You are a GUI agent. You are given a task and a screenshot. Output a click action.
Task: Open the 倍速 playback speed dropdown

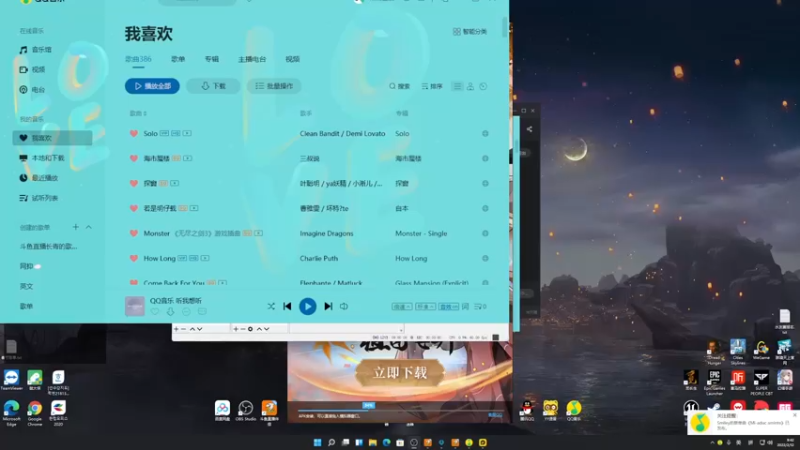click(402, 307)
